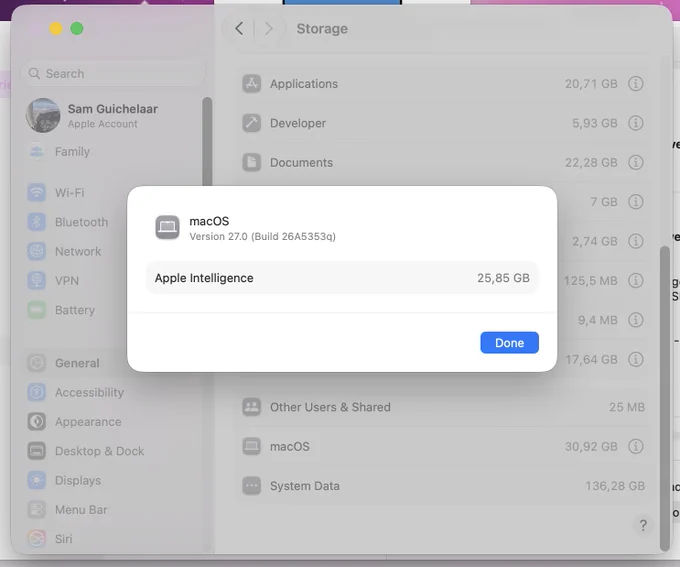Click the Storage pane vertical scrollbar
This screenshot has height=567, width=680.
click(664, 398)
